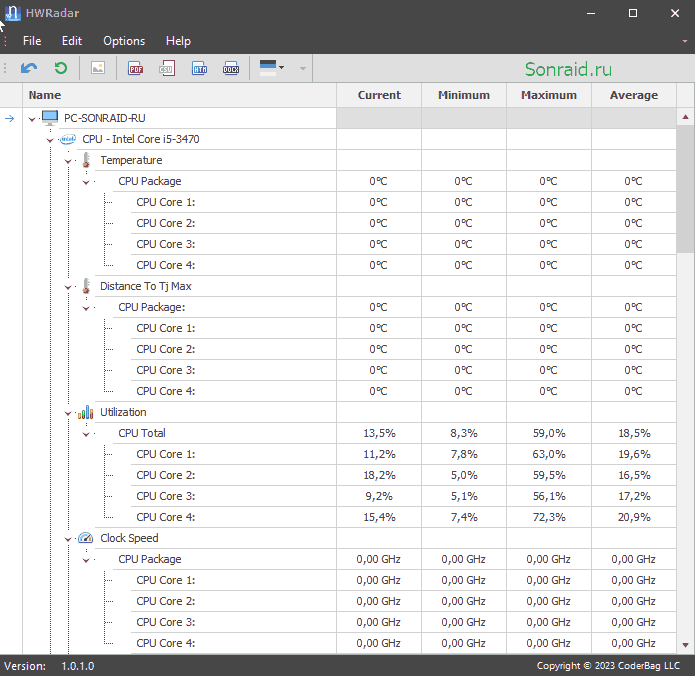
Task: Click the Temperature thermometer icon
Action: (x=86, y=160)
